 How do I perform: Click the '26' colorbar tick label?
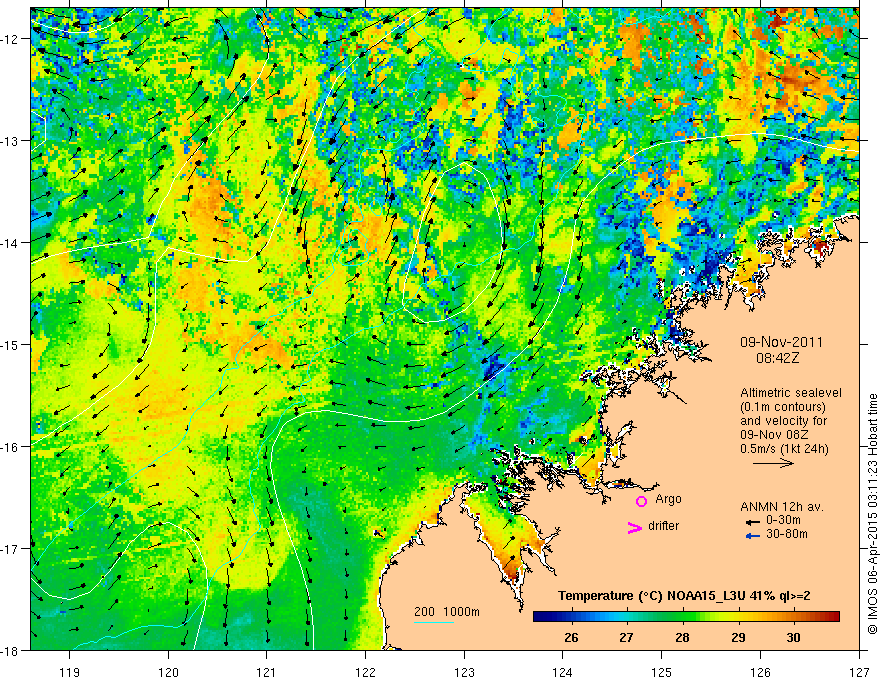571,638
